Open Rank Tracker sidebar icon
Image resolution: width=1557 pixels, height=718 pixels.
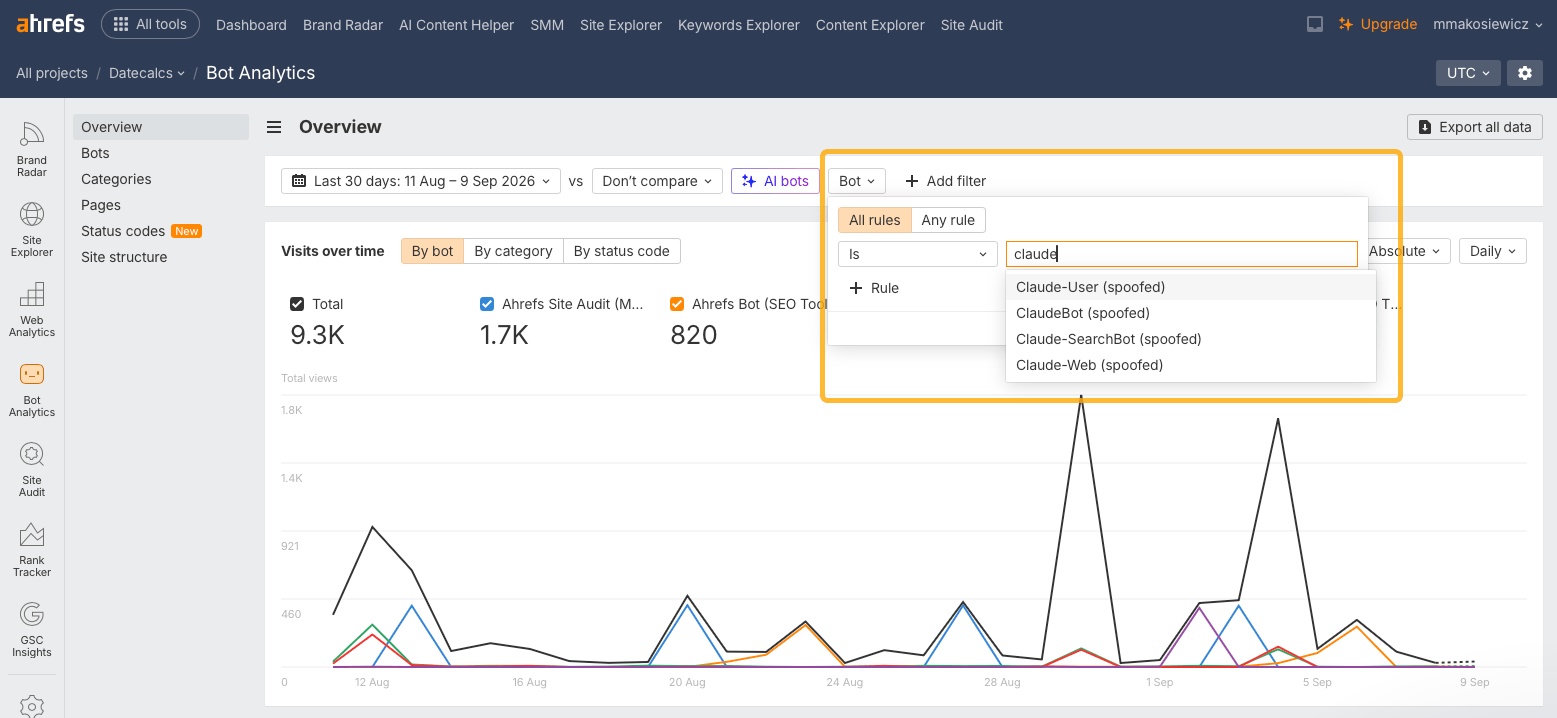coord(32,550)
